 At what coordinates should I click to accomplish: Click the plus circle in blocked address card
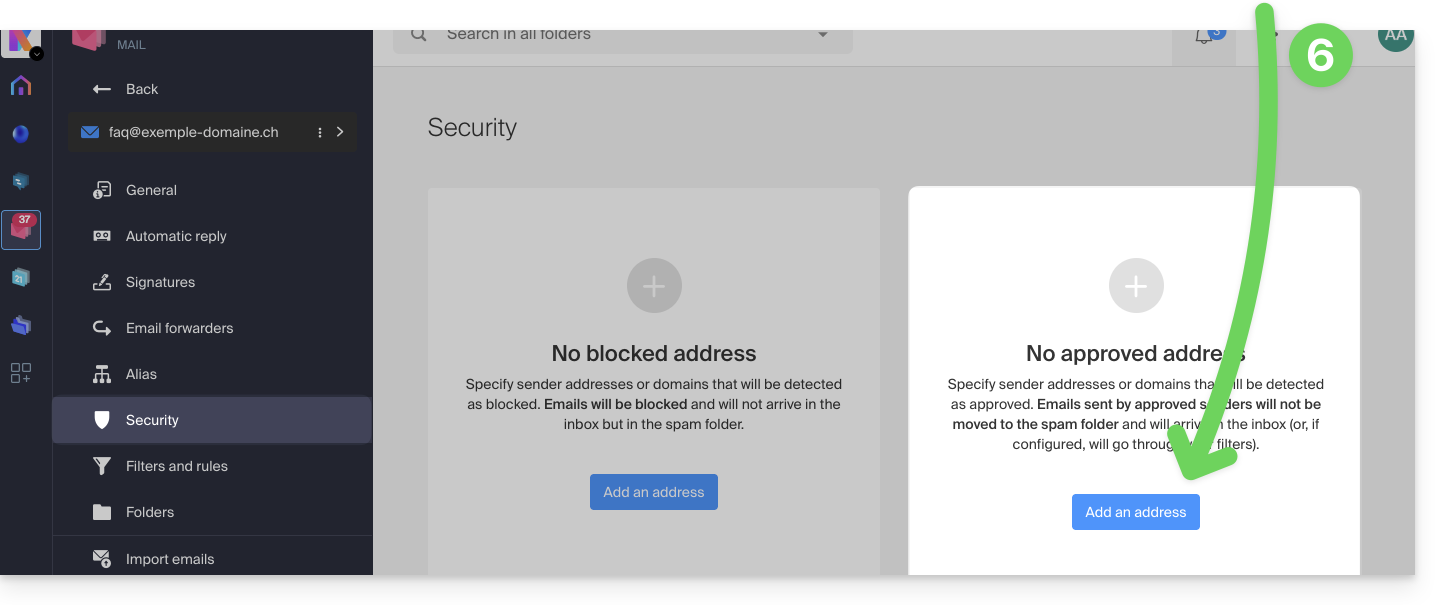654,287
